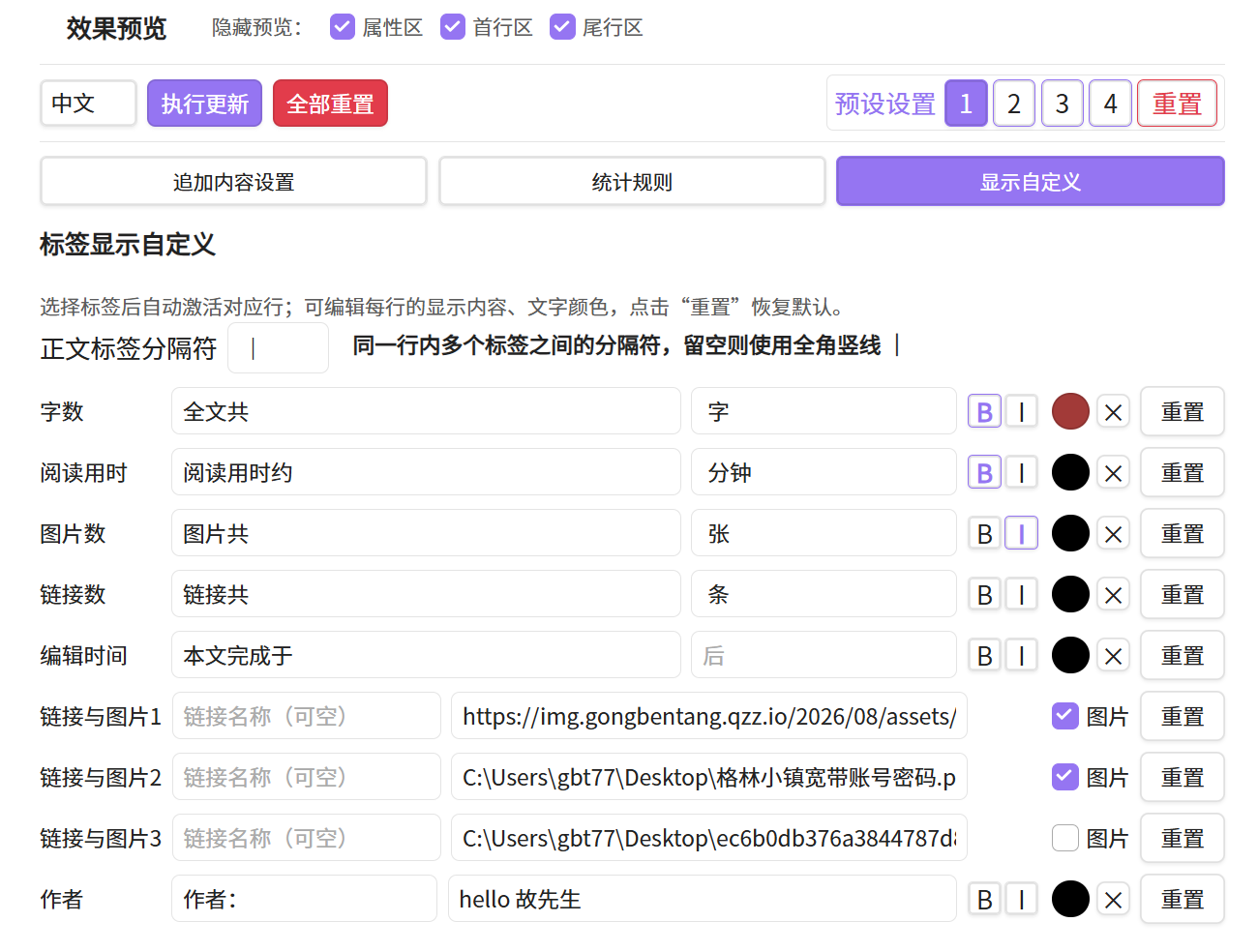Viewport: 1258px width, 952px height.
Task: Toggle bold for 图片数 row
Action: [984, 534]
